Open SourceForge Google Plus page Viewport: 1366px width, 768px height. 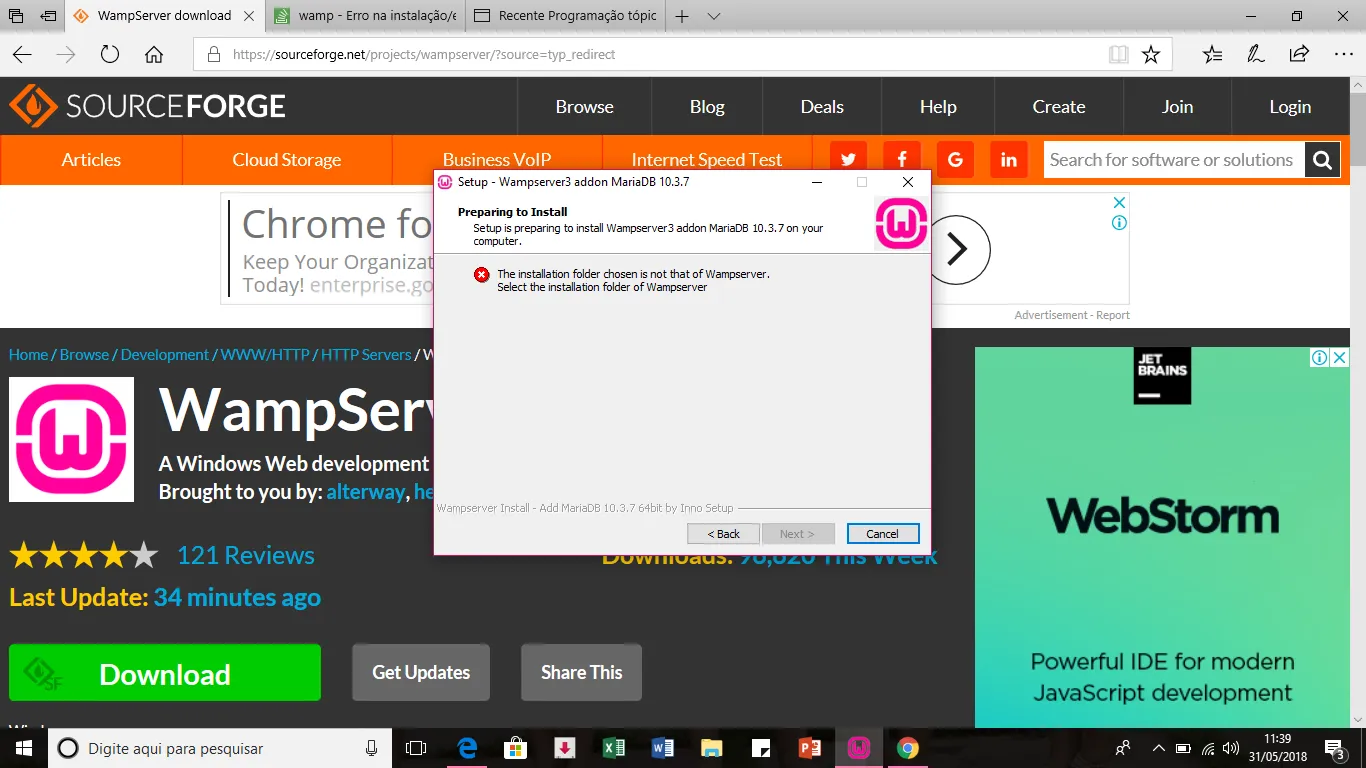pyautogui.click(x=955, y=160)
